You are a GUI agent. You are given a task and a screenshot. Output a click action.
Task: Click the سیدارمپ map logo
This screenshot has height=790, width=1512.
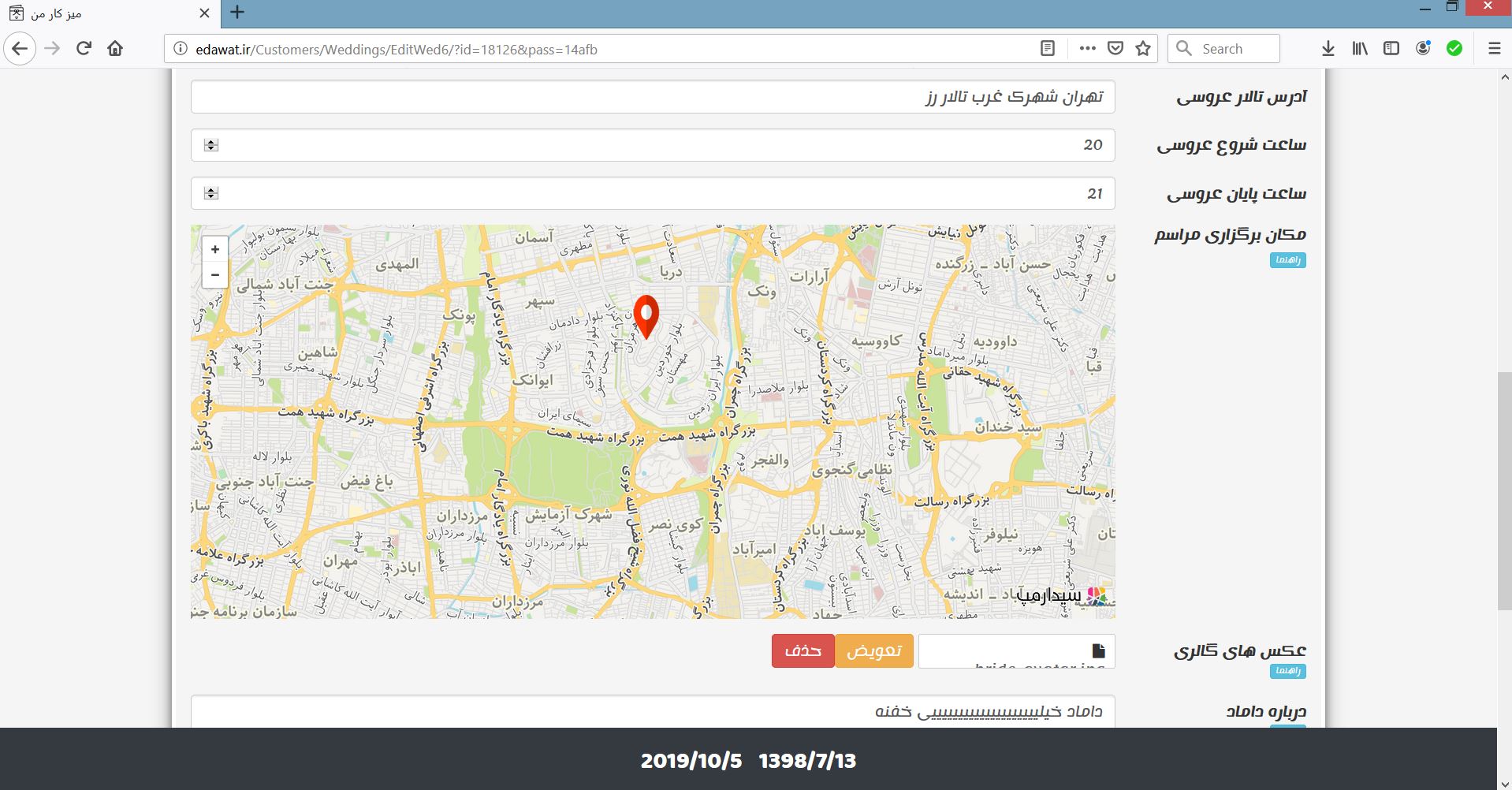click(x=1063, y=595)
